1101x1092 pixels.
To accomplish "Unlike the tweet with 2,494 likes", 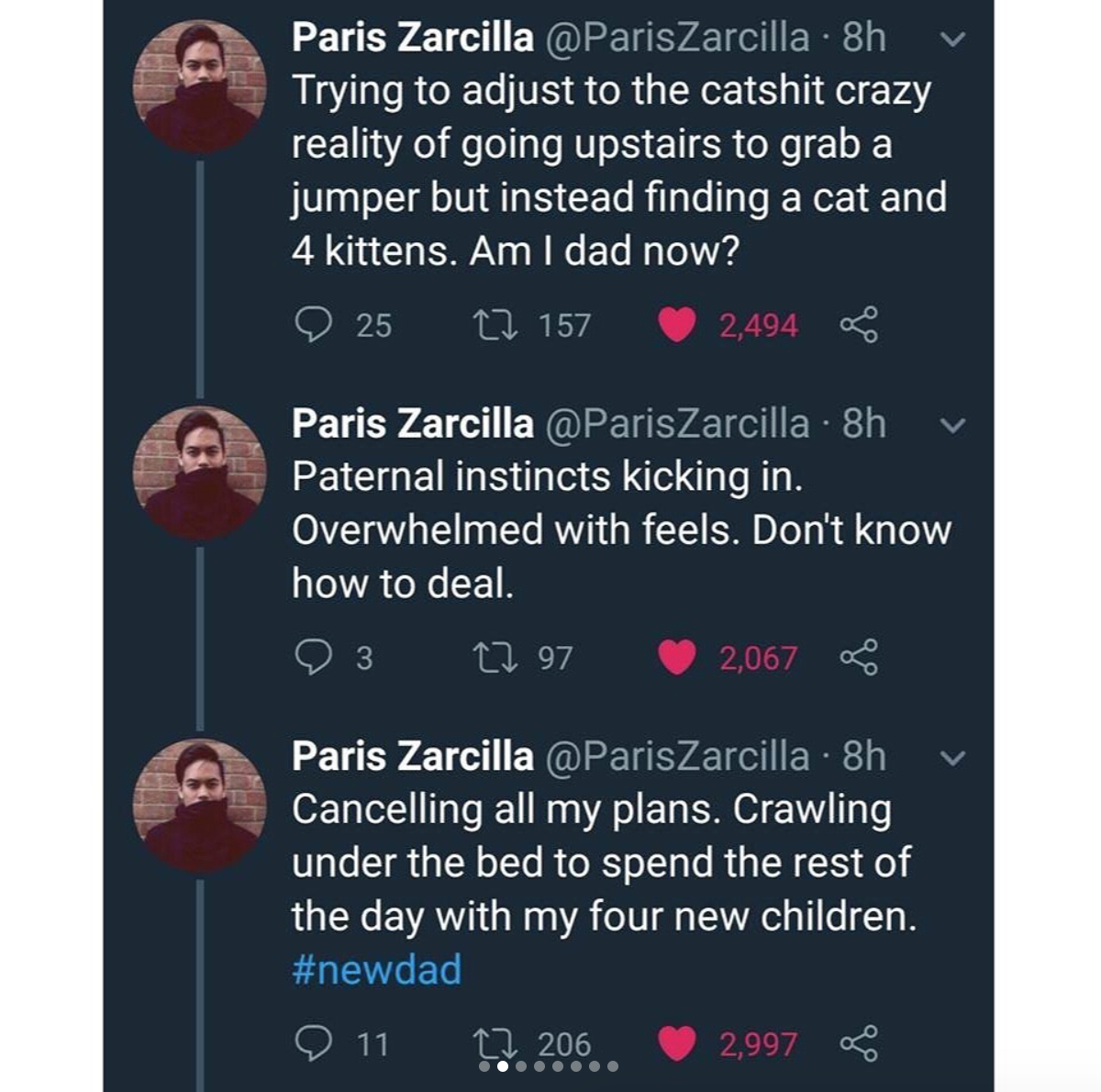I will pos(677,325).
